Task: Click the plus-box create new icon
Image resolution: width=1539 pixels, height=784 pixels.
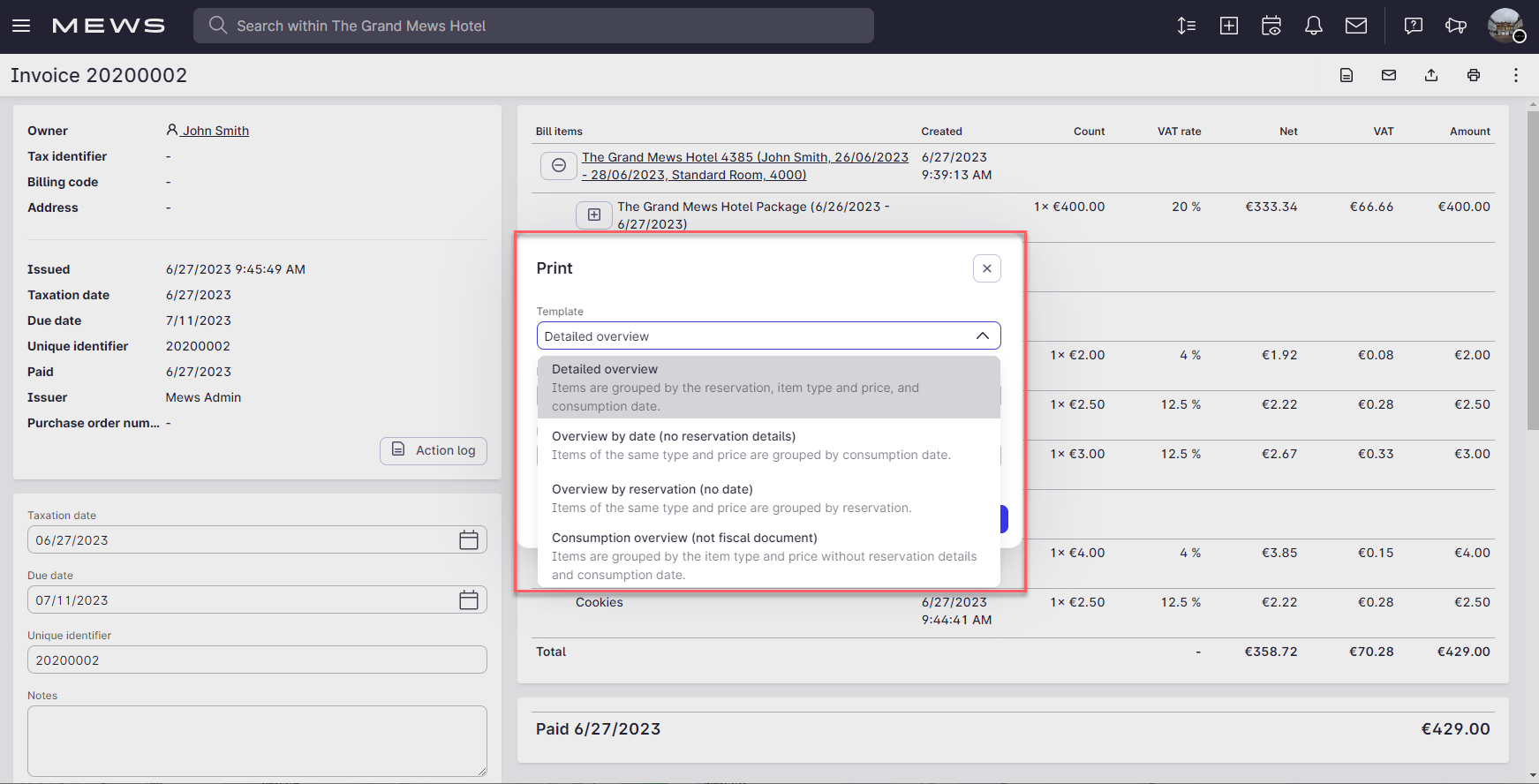Action: [x=1229, y=26]
